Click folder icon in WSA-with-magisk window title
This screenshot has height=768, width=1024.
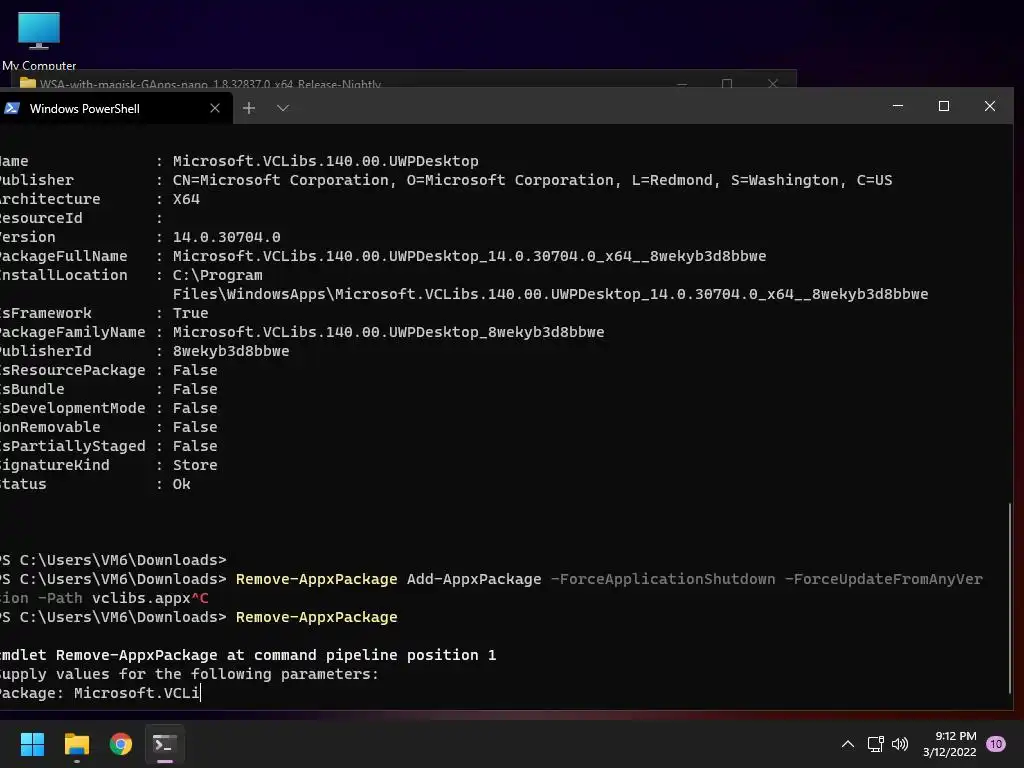coord(28,83)
